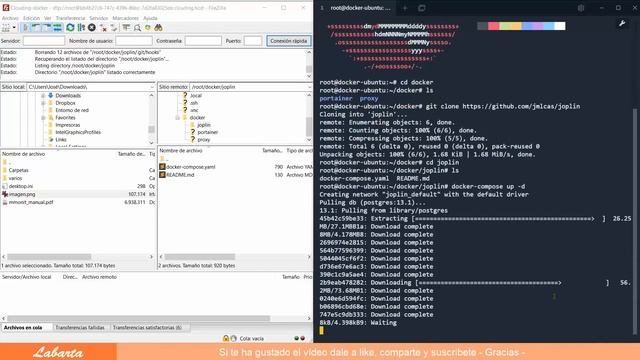
Task: Select docker-compose.yaml in remote list
Action: (191, 167)
